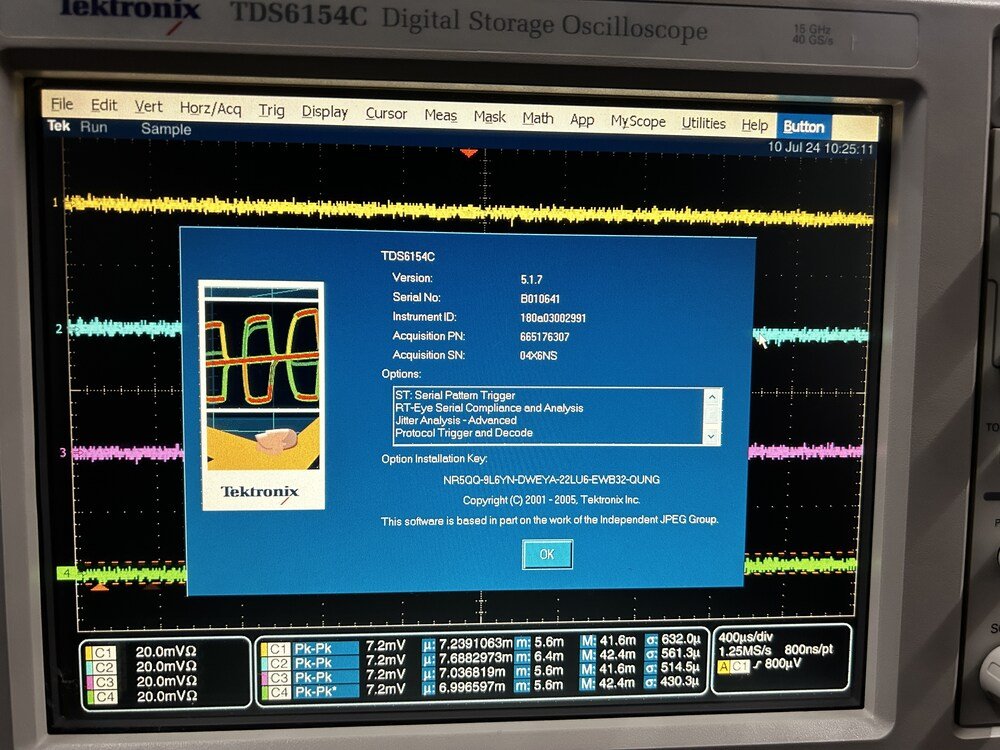The image size is (1000, 750).
Task: Click the C4 sigma value 430.3µ
Action: [x=680, y=682]
